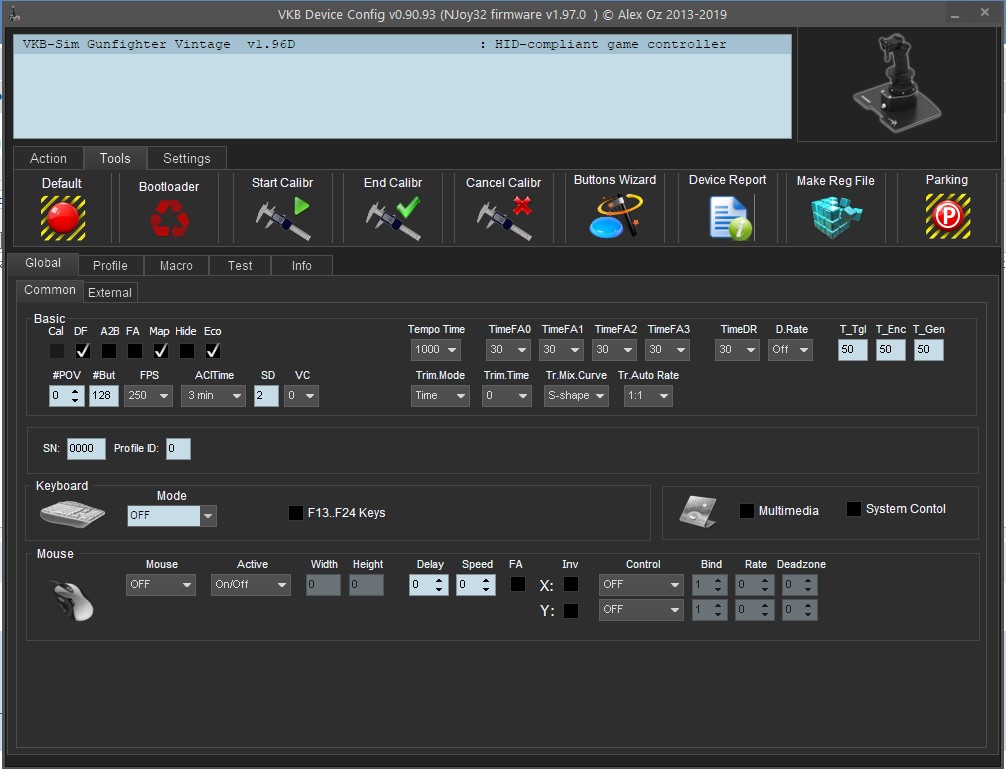Open the Buttons Wizard
Screen dimensions: 1006x769
coord(615,217)
